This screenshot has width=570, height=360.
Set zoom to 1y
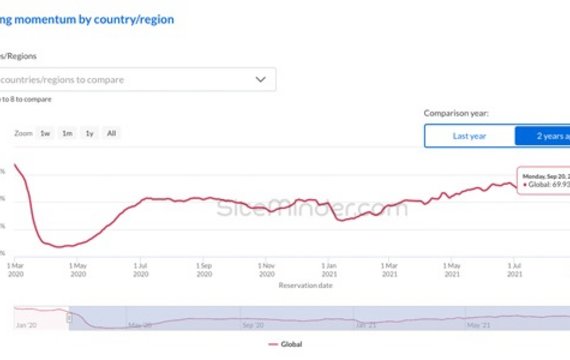89,133
